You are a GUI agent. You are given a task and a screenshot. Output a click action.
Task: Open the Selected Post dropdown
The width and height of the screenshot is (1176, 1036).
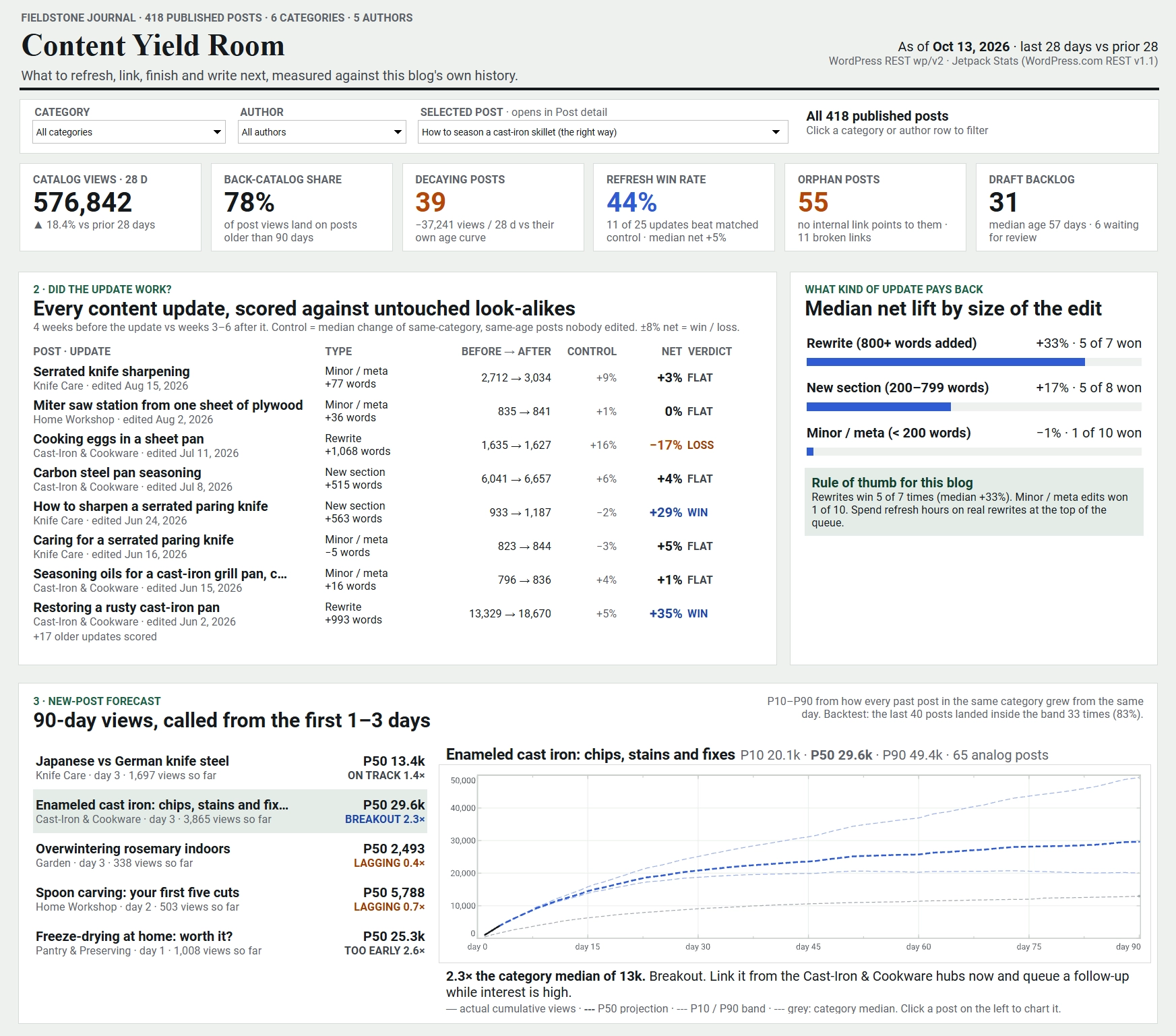[603, 132]
